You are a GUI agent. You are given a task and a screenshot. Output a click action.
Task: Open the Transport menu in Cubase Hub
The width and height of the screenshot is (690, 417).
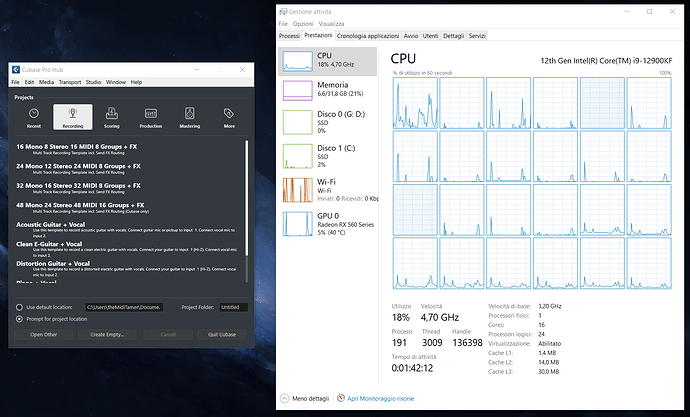[x=70, y=82]
